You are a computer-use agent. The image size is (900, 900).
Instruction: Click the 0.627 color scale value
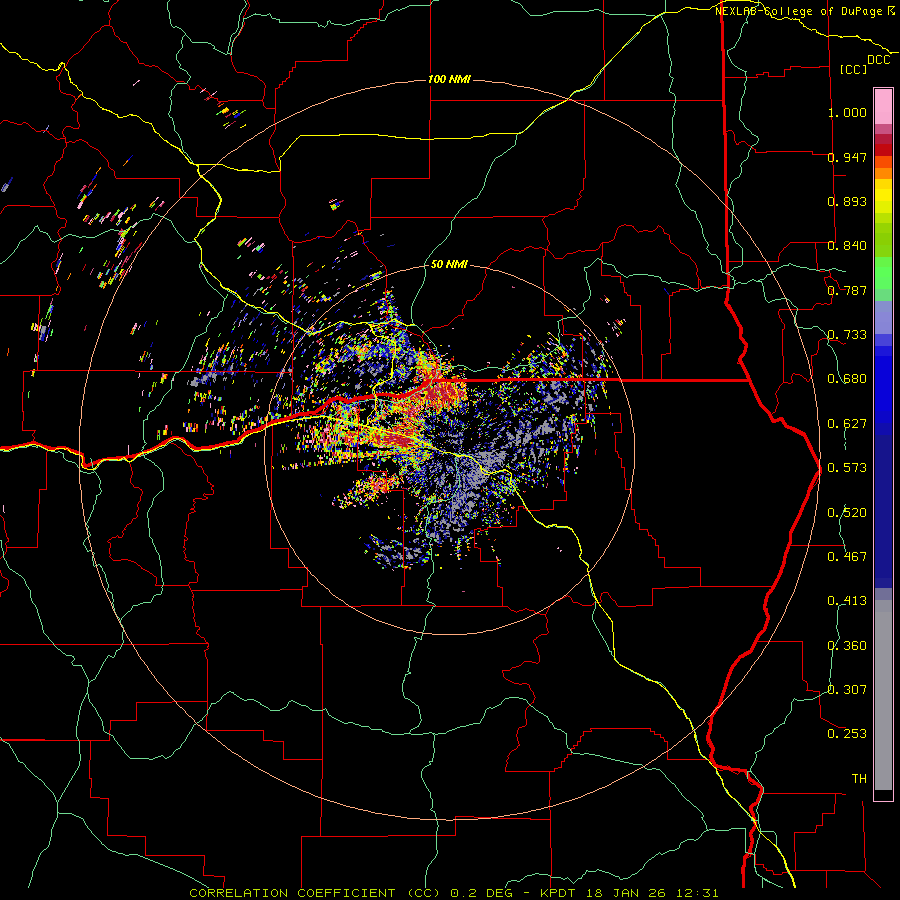tap(847, 424)
